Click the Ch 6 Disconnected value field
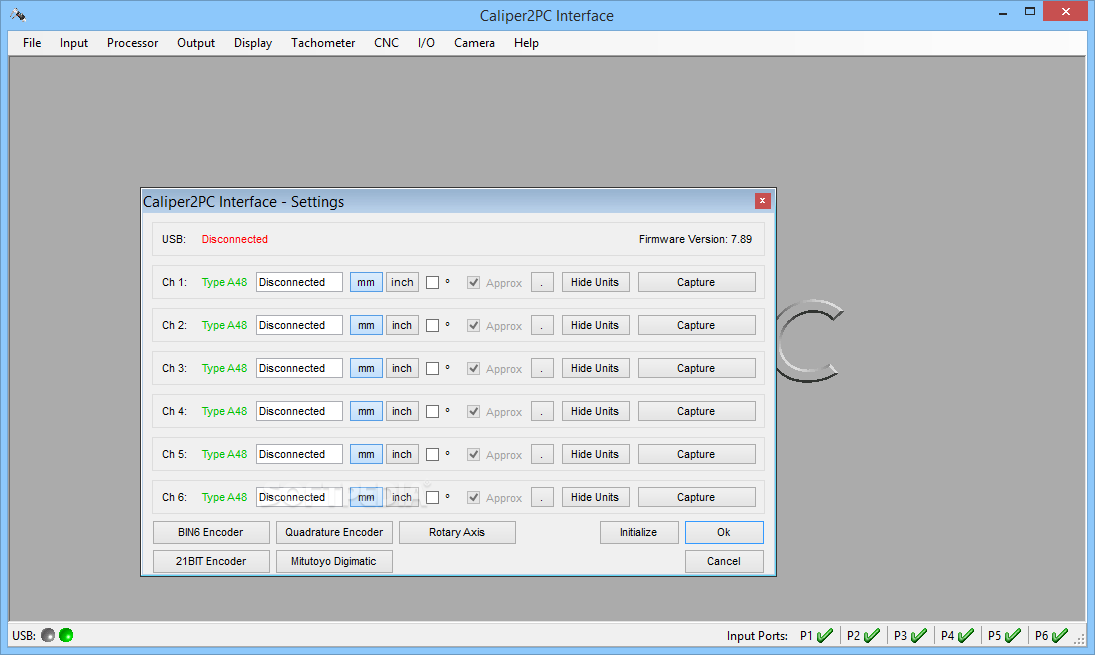Screen dimensions: 1095x655 pyautogui.click(x=299, y=497)
